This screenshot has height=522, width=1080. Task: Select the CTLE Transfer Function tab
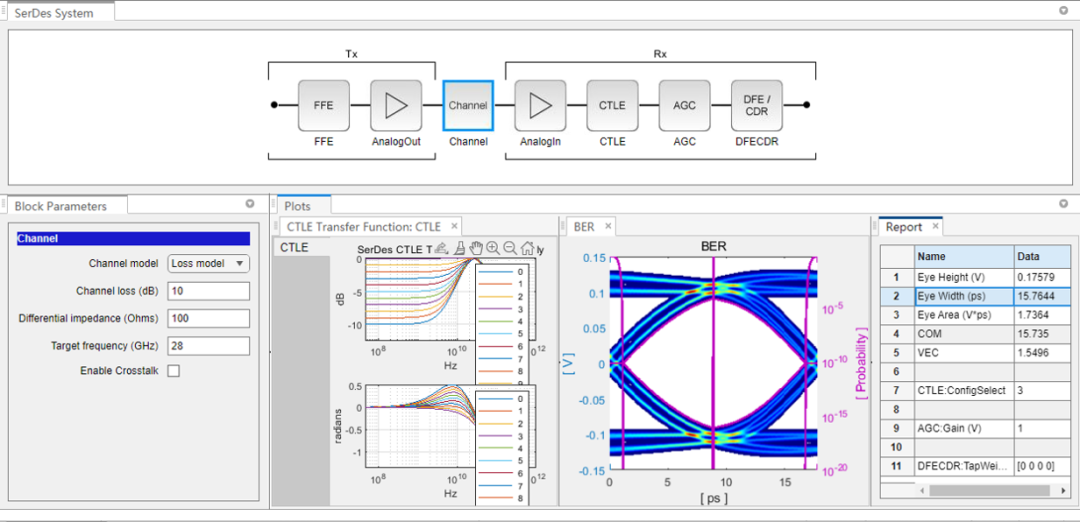(363, 227)
